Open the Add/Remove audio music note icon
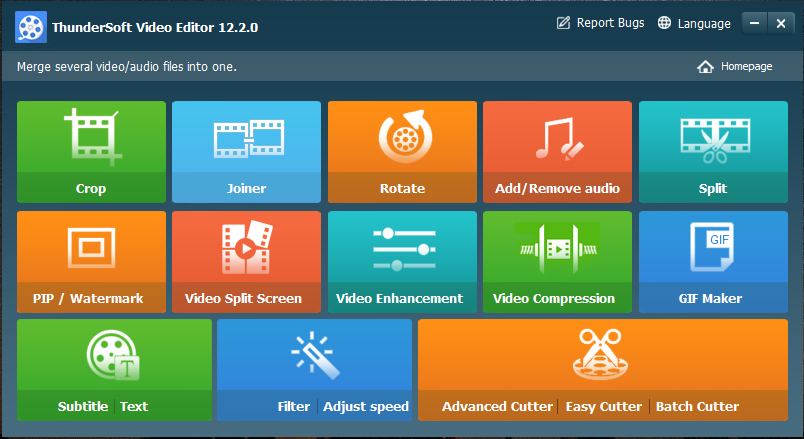The height and width of the screenshot is (439, 804). pyautogui.click(x=559, y=138)
